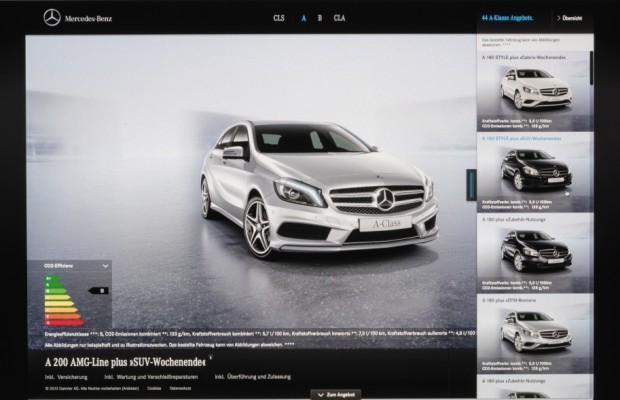Click the A 200 AMG-Line plus SUV-Wochenende heading
This screenshot has width=620, height=400.
pos(125,362)
